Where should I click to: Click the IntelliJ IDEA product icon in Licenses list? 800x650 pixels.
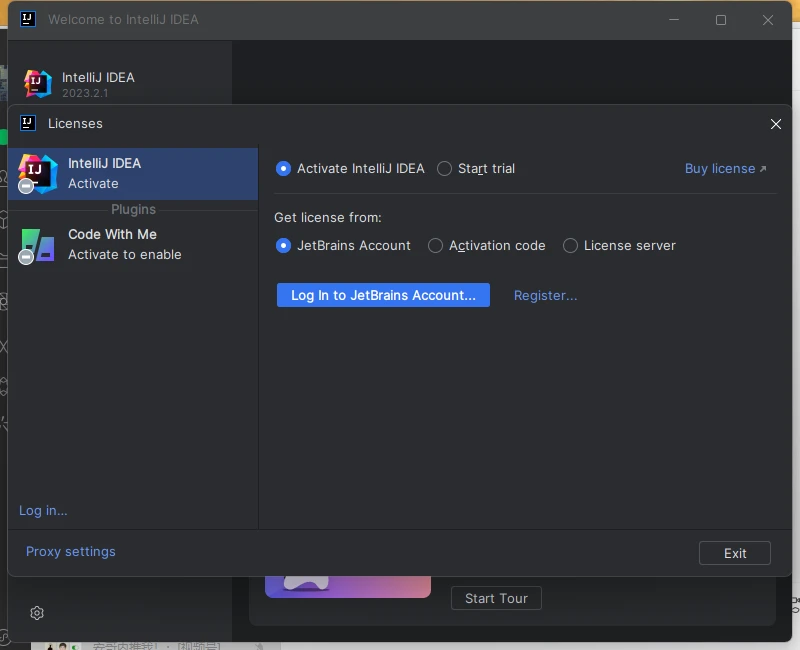(38, 173)
